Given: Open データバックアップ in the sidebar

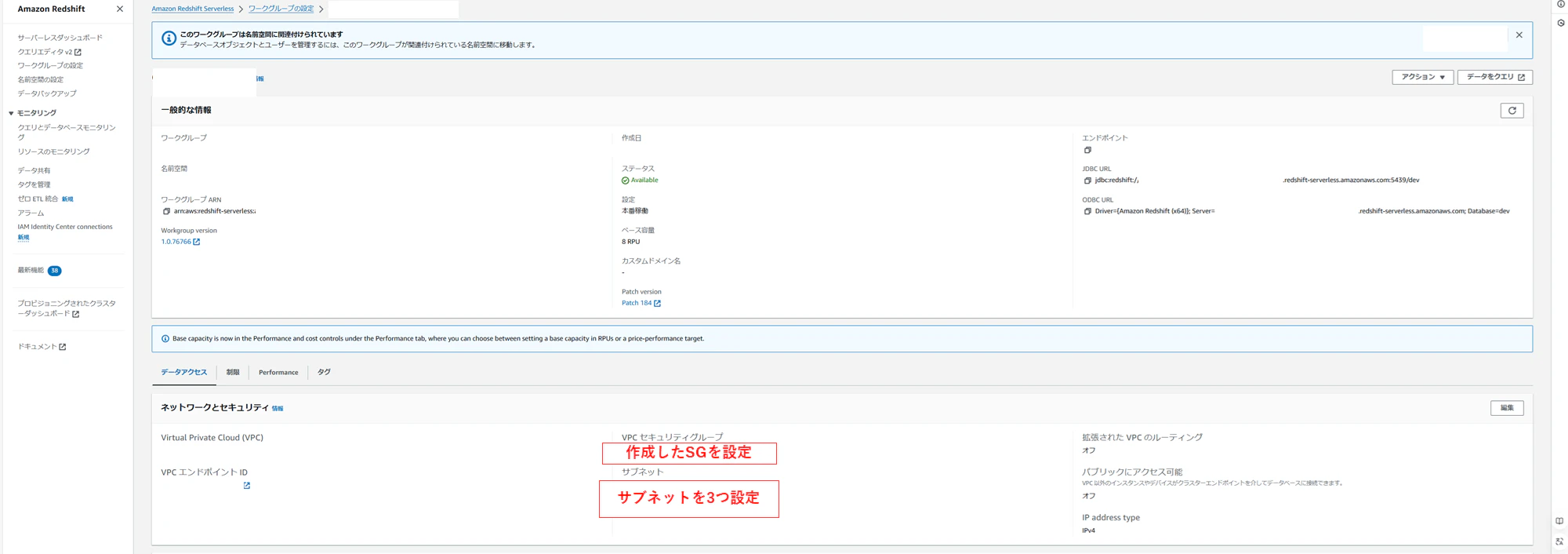Looking at the screenshot, I should coord(47,93).
